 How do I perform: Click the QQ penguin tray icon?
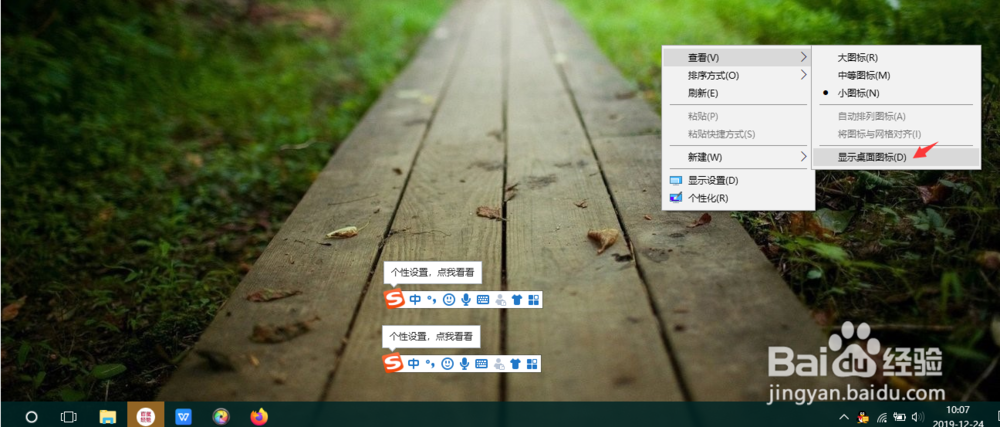pyautogui.click(x=864, y=418)
